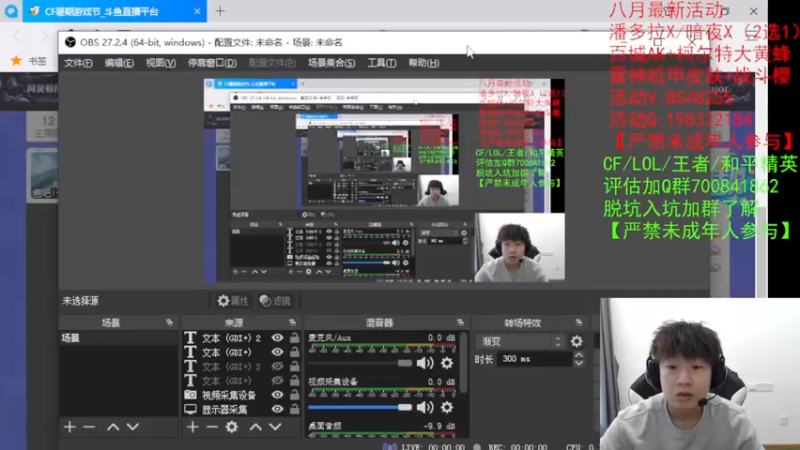Select the 视频采集设备 source row
Viewport: 800px width, 450px height.
click(241, 395)
